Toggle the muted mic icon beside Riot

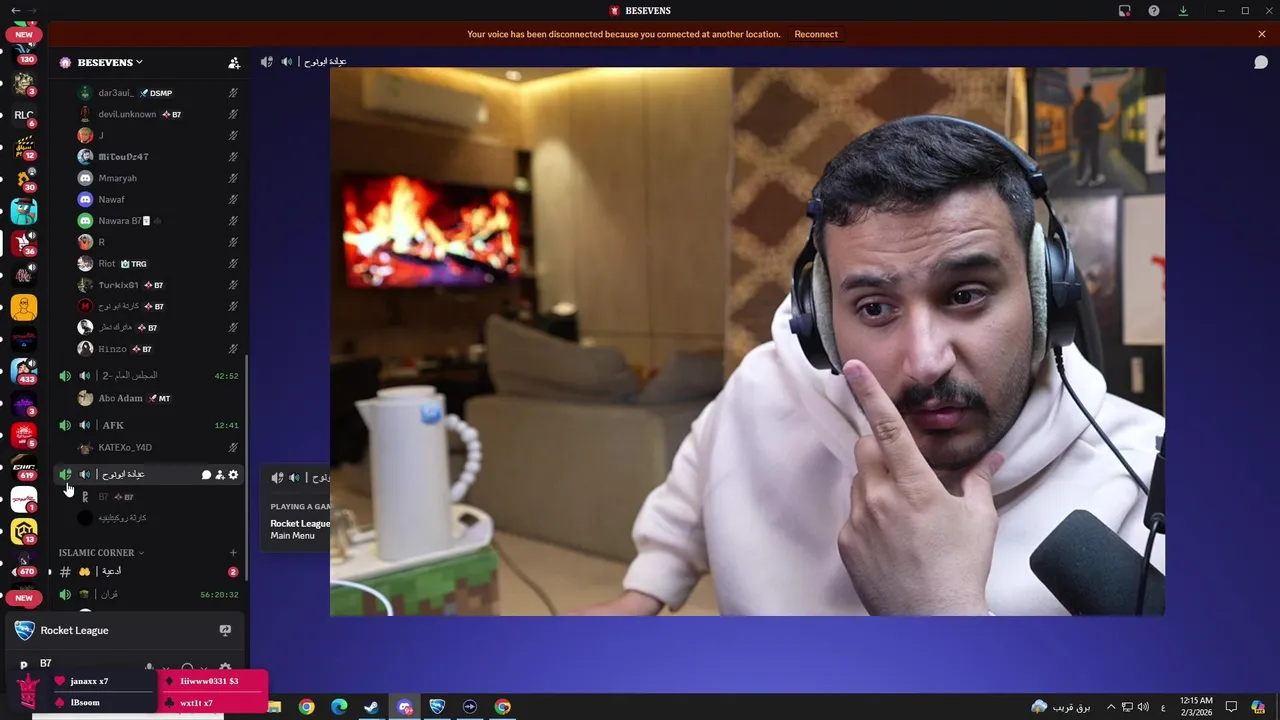pos(233,263)
